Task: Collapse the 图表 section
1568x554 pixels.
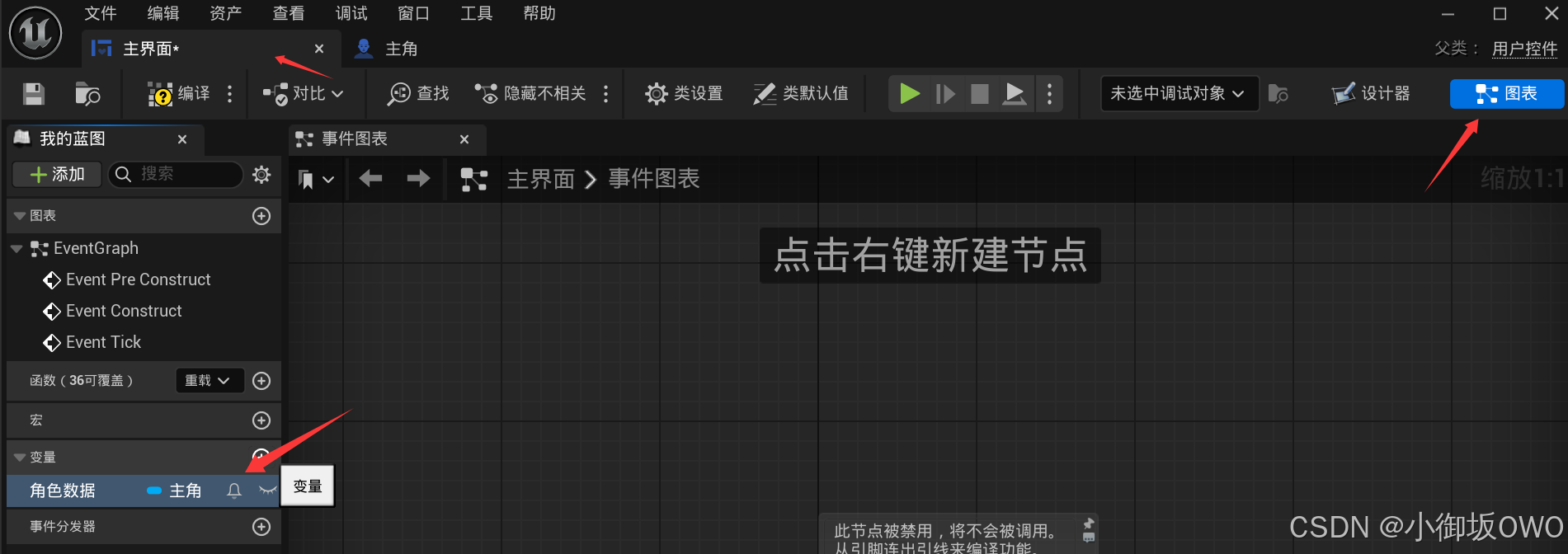Action: [x=20, y=216]
